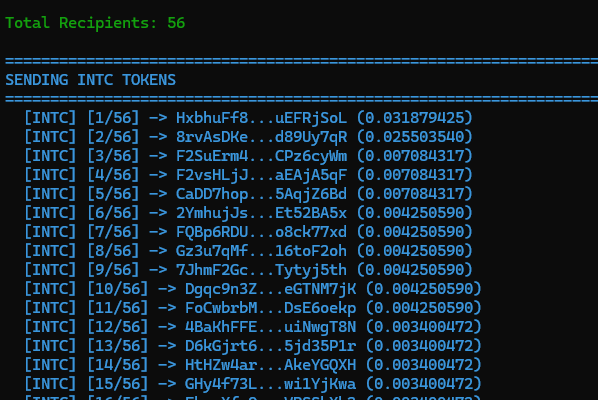Viewport: 598px width, 400px height.
Task: Click the [13/56] counter
Action: click(x=117, y=346)
